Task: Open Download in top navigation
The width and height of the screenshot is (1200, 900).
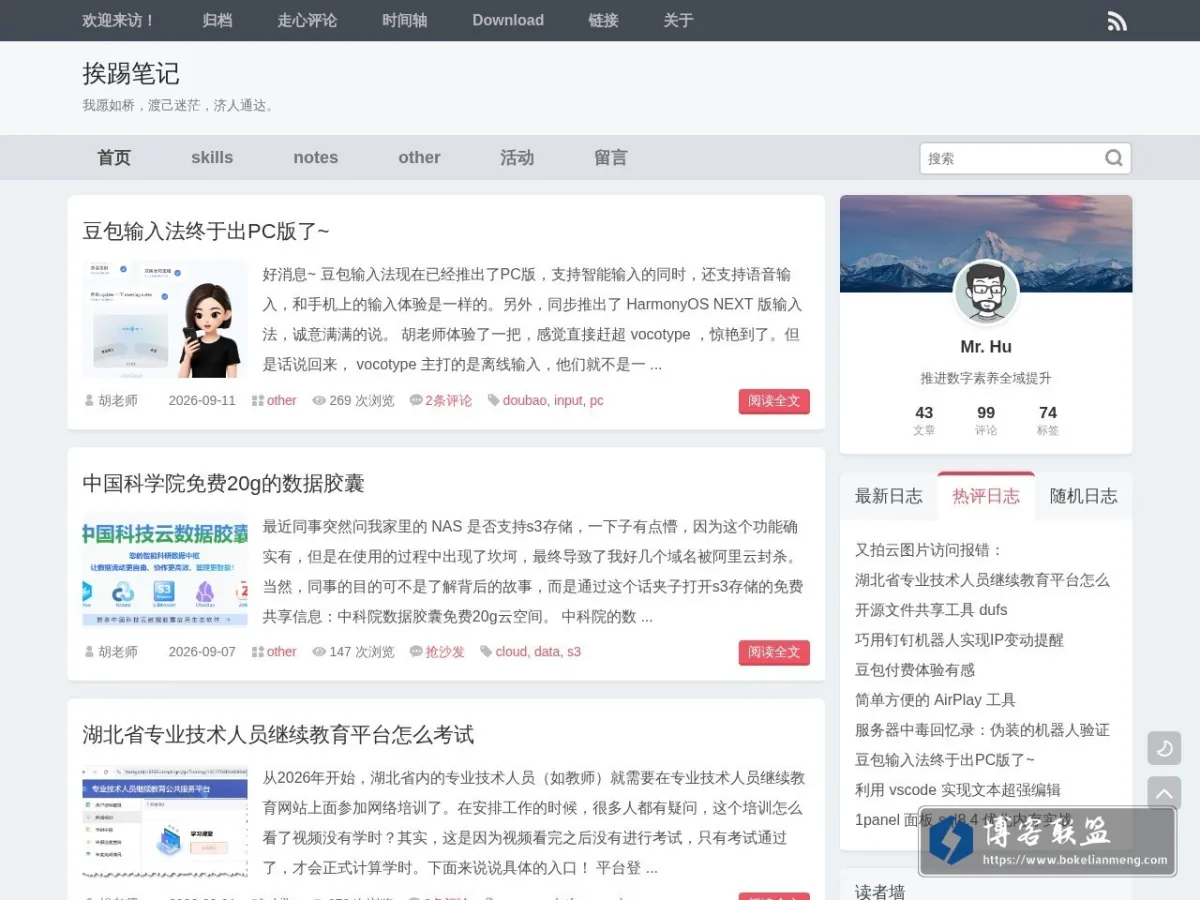Action: (x=508, y=20)
